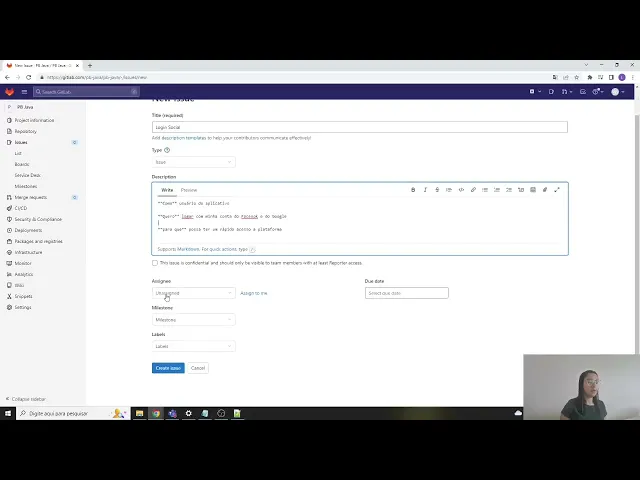Open the Windows Start menu
The image size is (640, 480).
tap(8, 413)
